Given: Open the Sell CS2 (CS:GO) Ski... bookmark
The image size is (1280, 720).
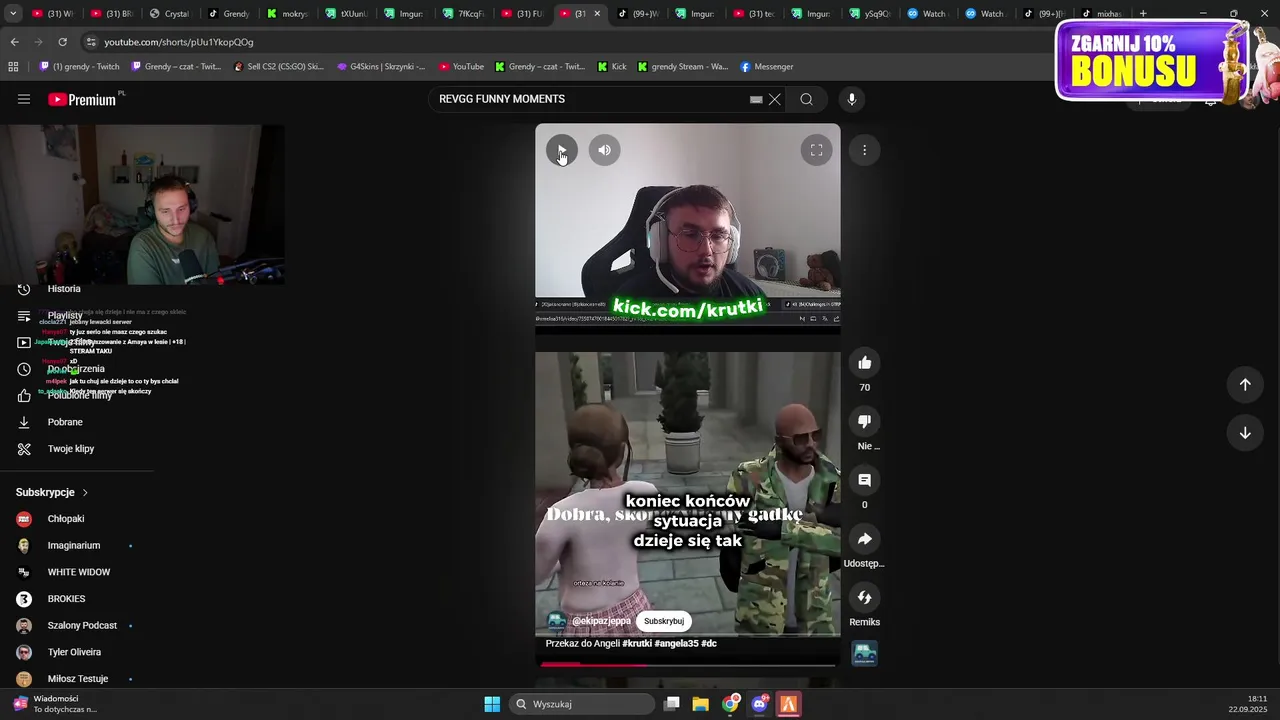Looking at the screenshot, I should point(278,67).
